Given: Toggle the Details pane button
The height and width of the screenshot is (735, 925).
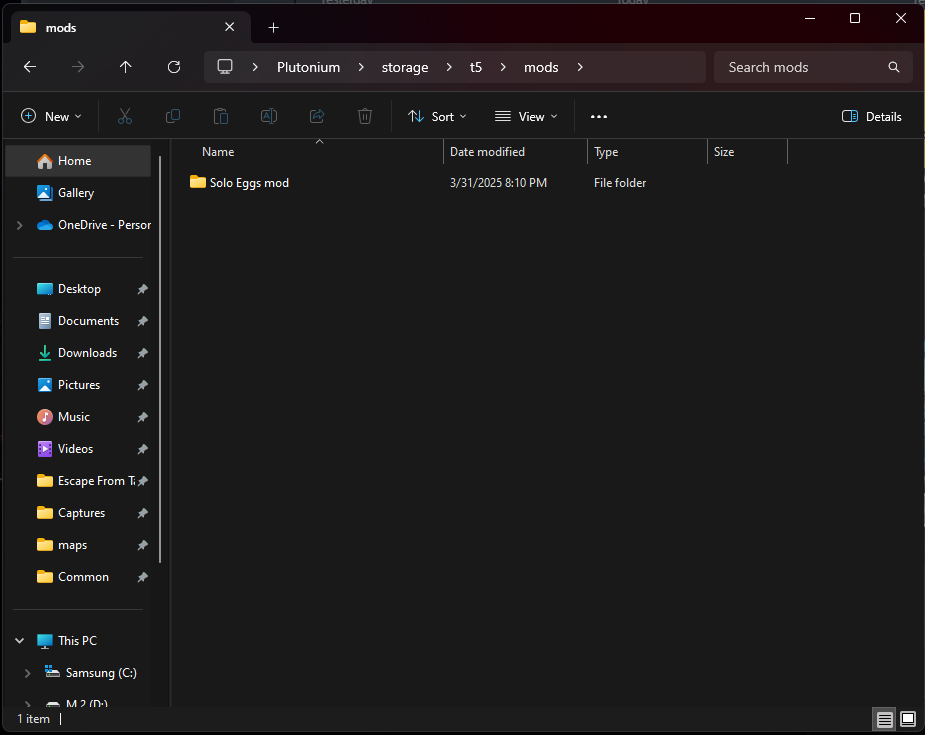Looking at the screenshot, I should 872,116.
